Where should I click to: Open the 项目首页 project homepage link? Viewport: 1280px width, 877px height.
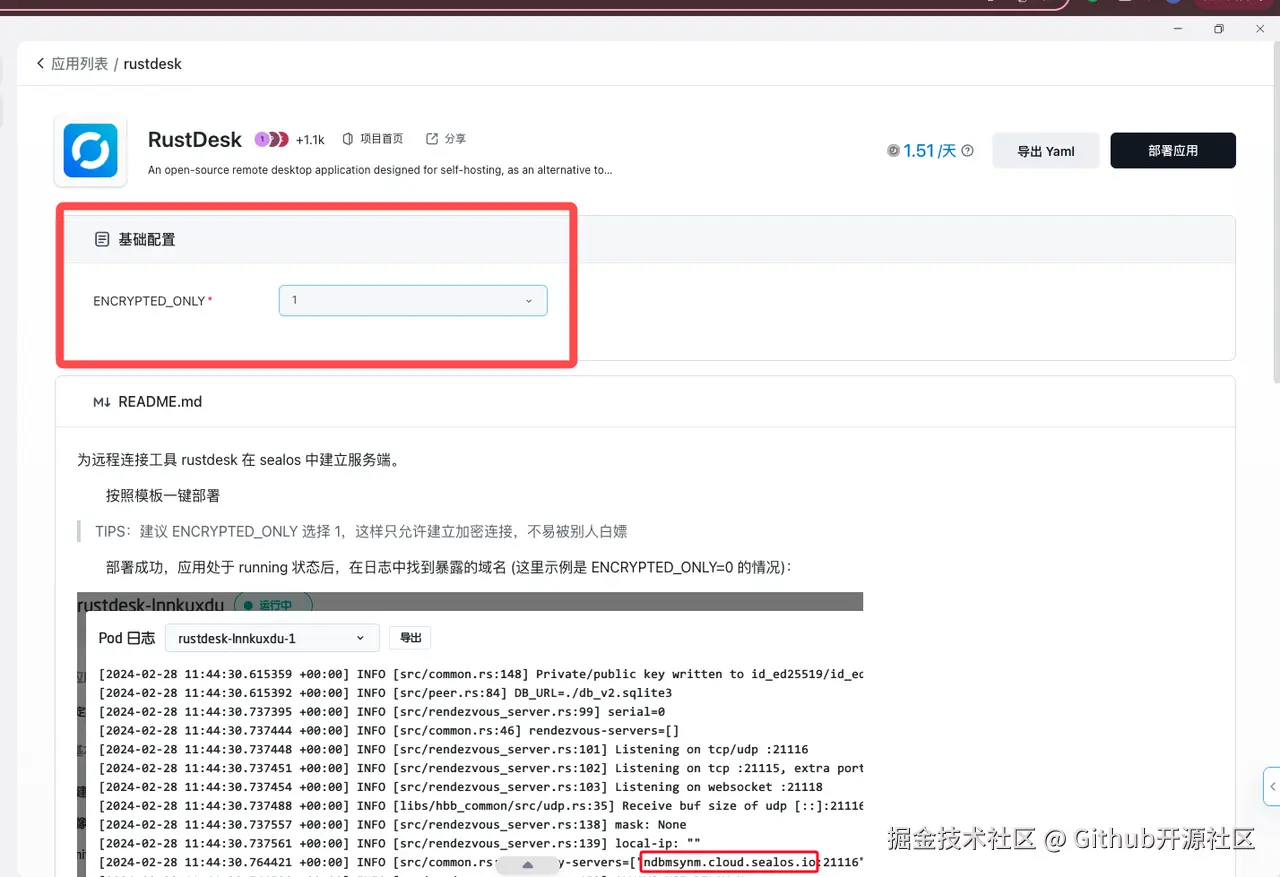[x=373, y=139]
